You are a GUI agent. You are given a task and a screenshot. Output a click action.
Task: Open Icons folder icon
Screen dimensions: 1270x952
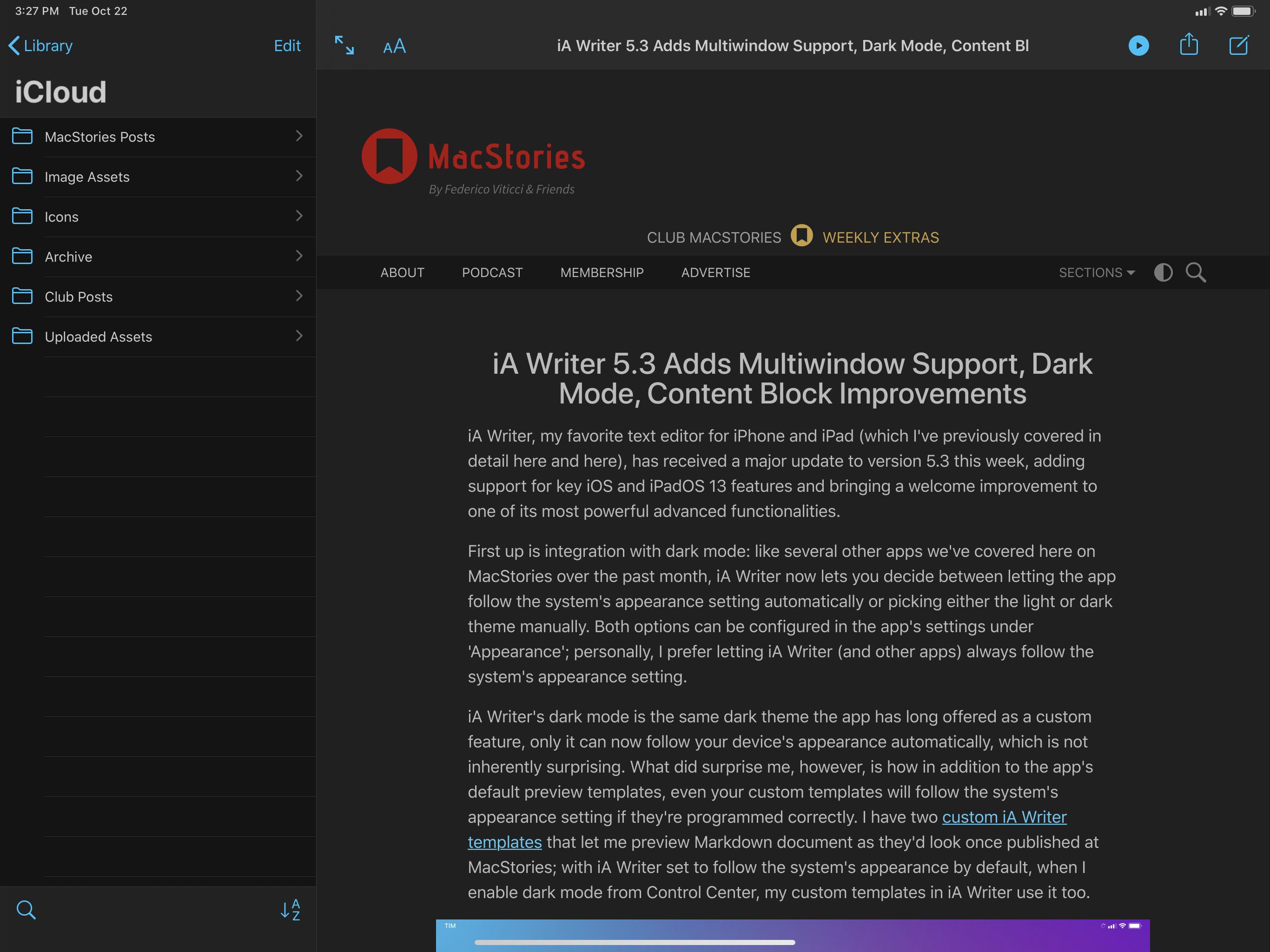tap(22, 216)
